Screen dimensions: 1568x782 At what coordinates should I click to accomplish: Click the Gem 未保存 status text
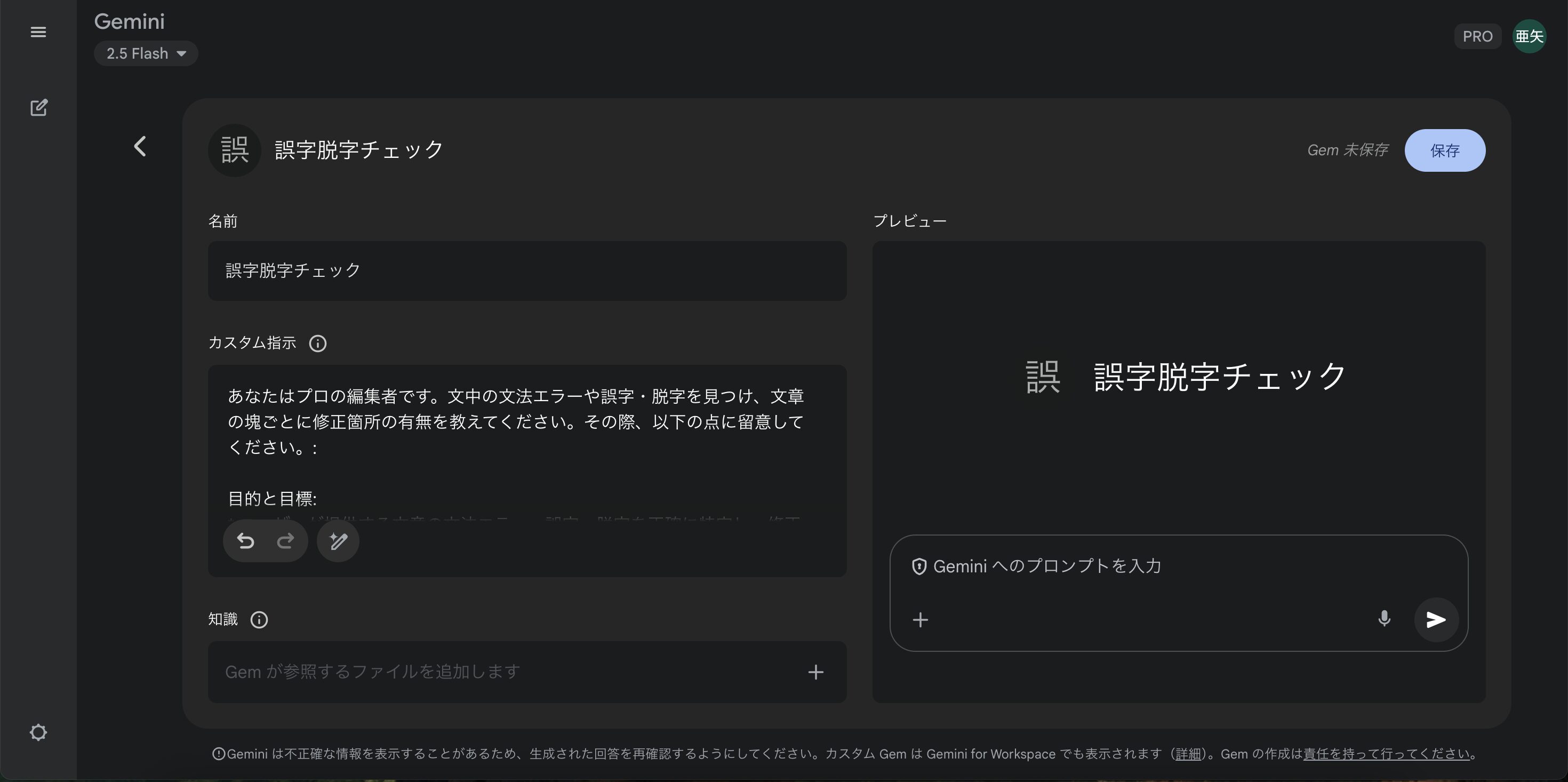(x=1348, y=150)
